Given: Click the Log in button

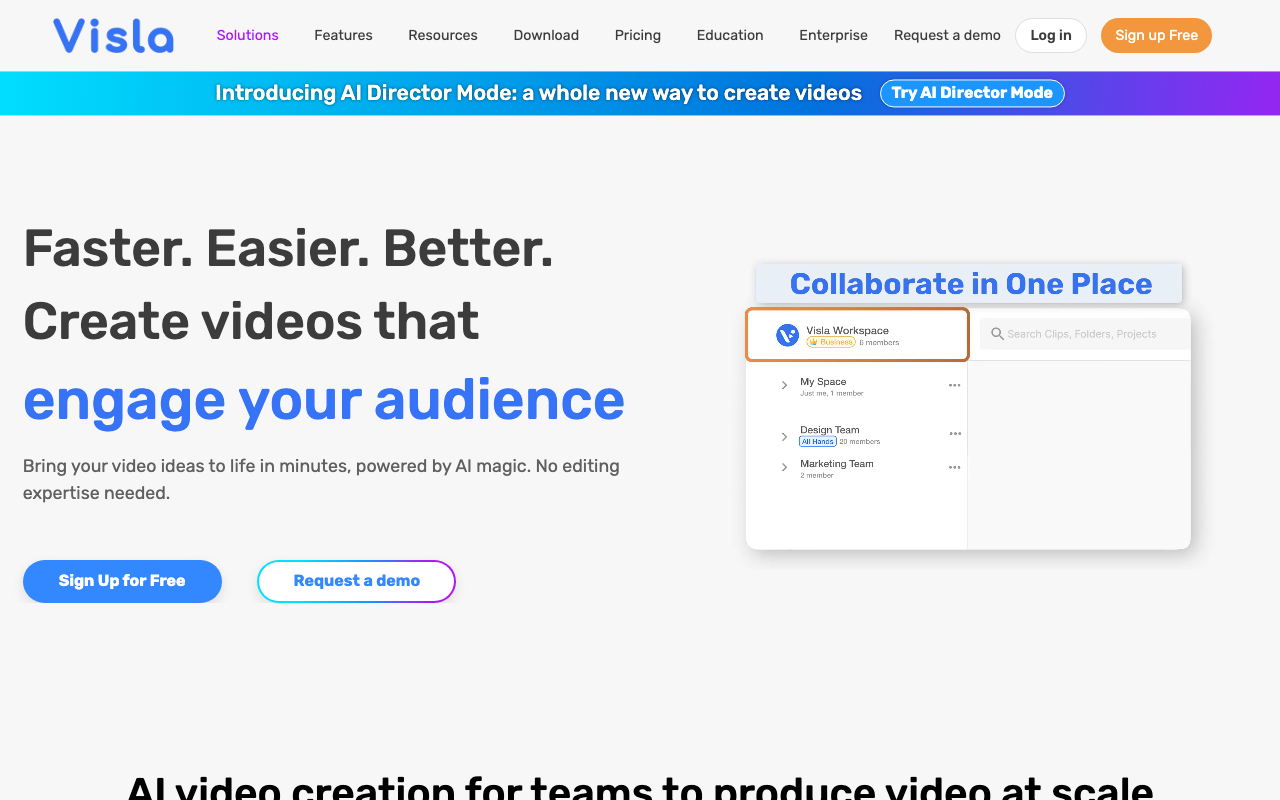Looking at the screenshot, I should coord(1051,35).
